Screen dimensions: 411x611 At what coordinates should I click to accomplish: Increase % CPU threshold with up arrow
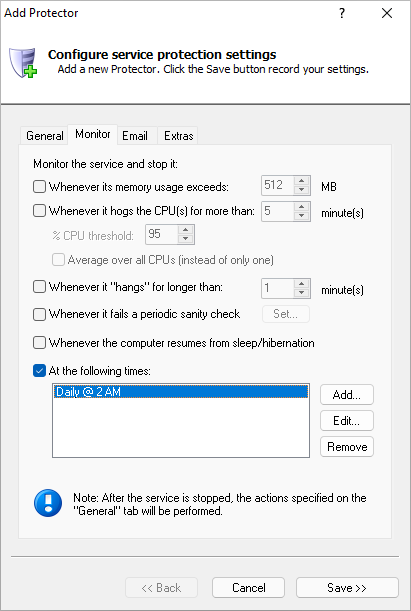[x=185, y=230]
